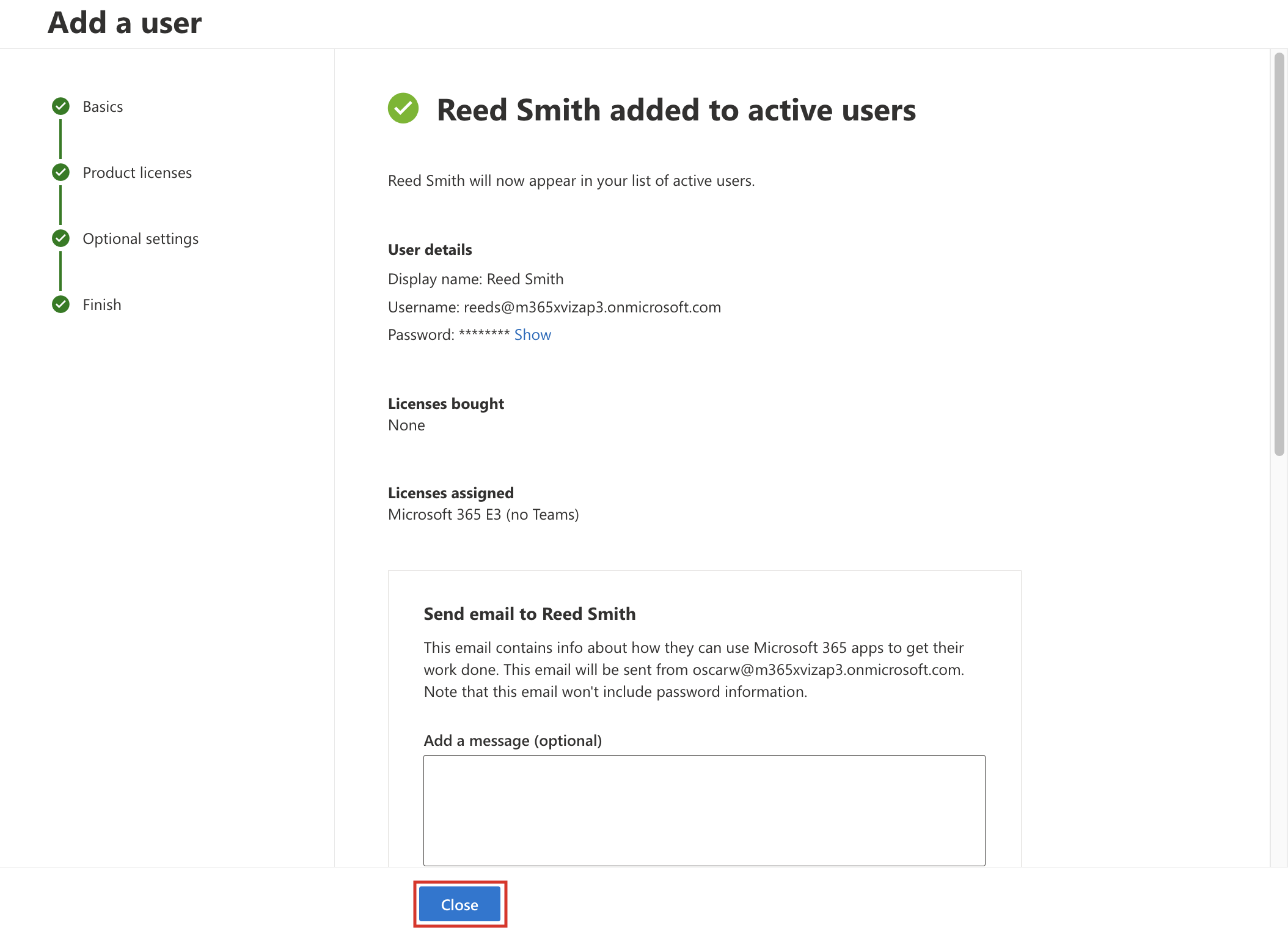Image resolution: width=1288 pixels, height=939 pixels.
Task: Click the Add a message (optional) label
Action: [x=514, y=740]
